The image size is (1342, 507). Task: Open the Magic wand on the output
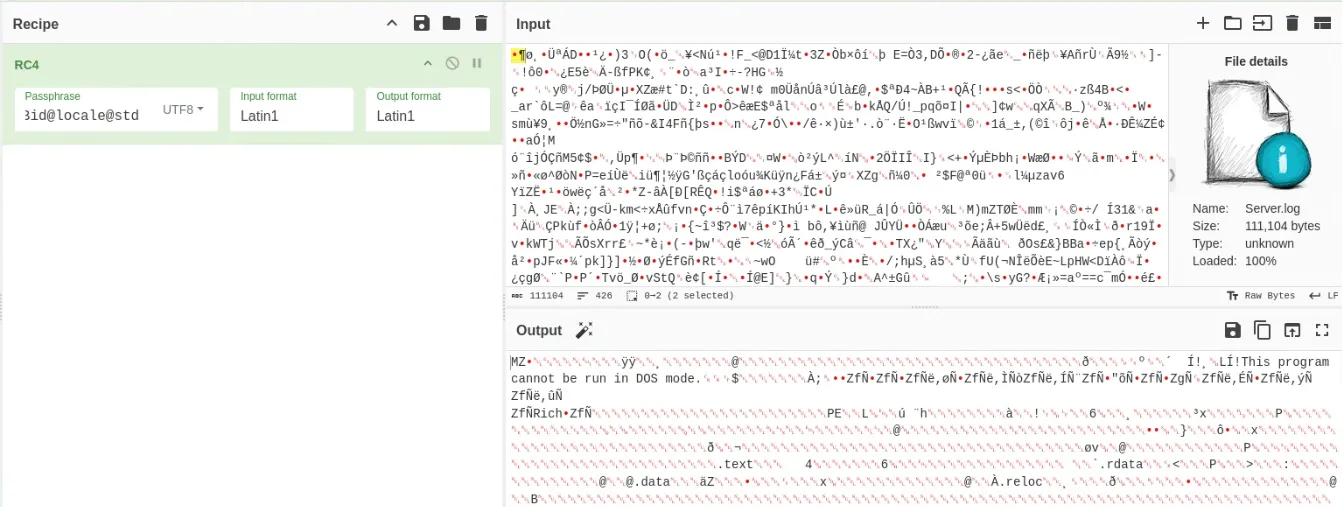pyautogui.click(x=585, y=330)
